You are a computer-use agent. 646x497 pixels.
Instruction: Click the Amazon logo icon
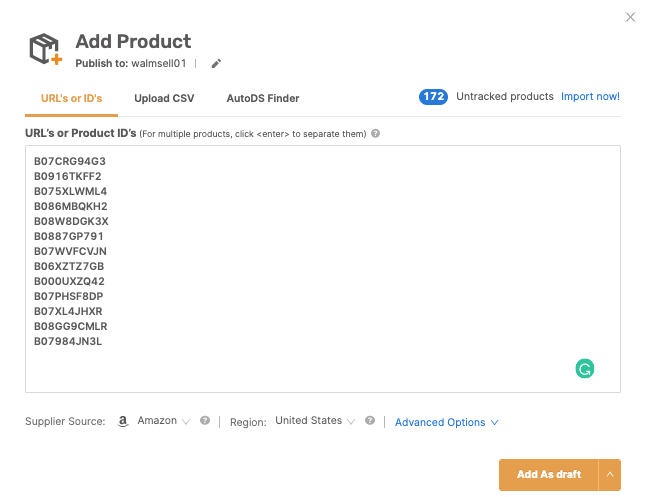[x=123, y=421]
